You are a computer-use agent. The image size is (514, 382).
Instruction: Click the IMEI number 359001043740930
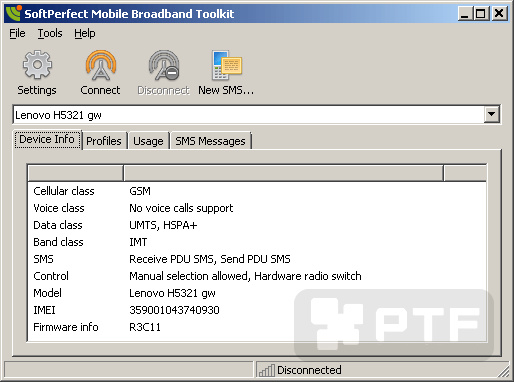tap(174, 310)
